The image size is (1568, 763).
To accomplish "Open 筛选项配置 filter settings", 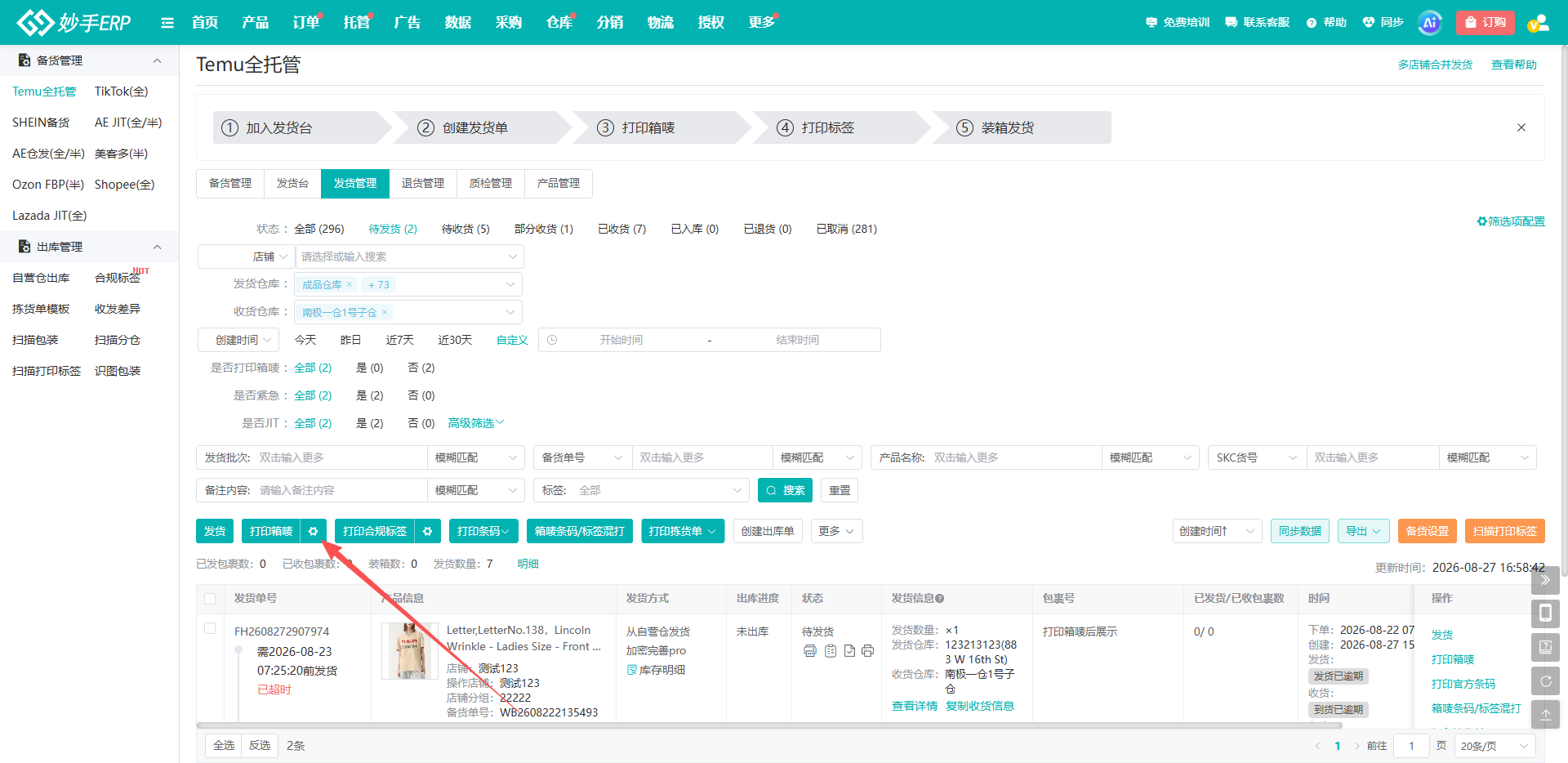I will [1511, 221].
